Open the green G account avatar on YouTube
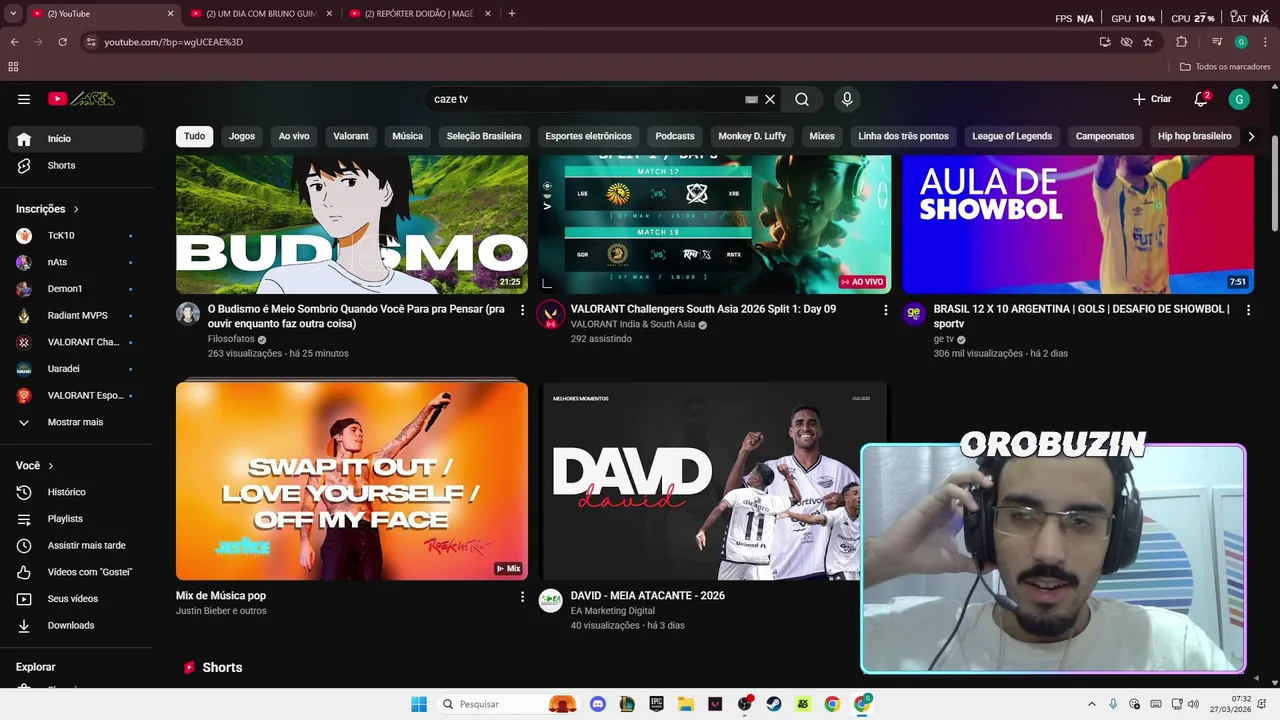The width and height of the screenshot is (1280, 720). [1239, 99]
